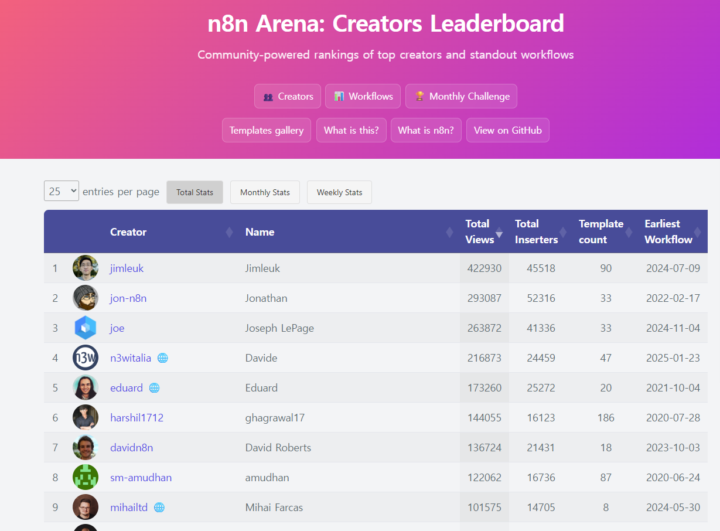
Task: Open the eduard creator profile link
Action: (126, 388)
